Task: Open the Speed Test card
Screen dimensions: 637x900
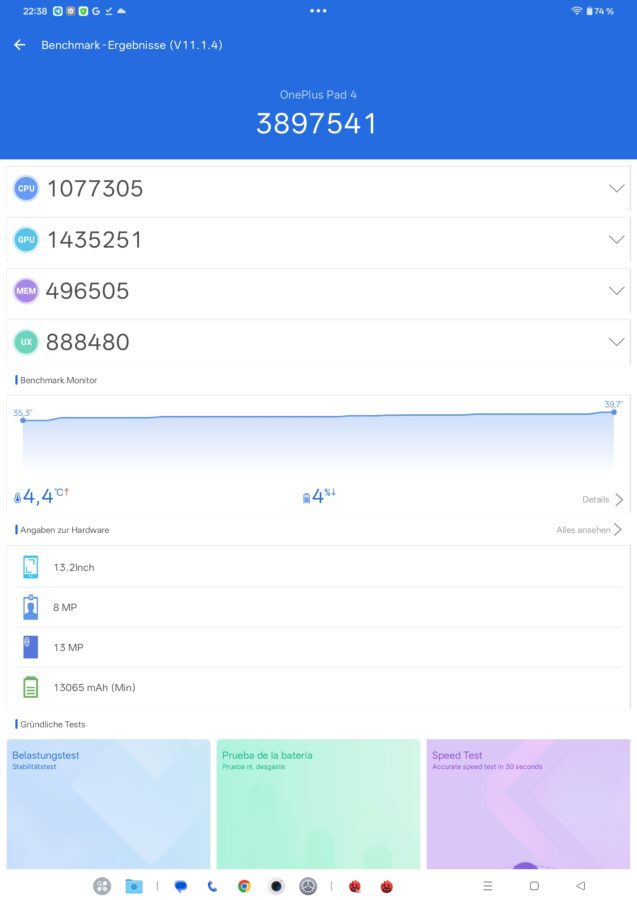Action: point(529,804)
